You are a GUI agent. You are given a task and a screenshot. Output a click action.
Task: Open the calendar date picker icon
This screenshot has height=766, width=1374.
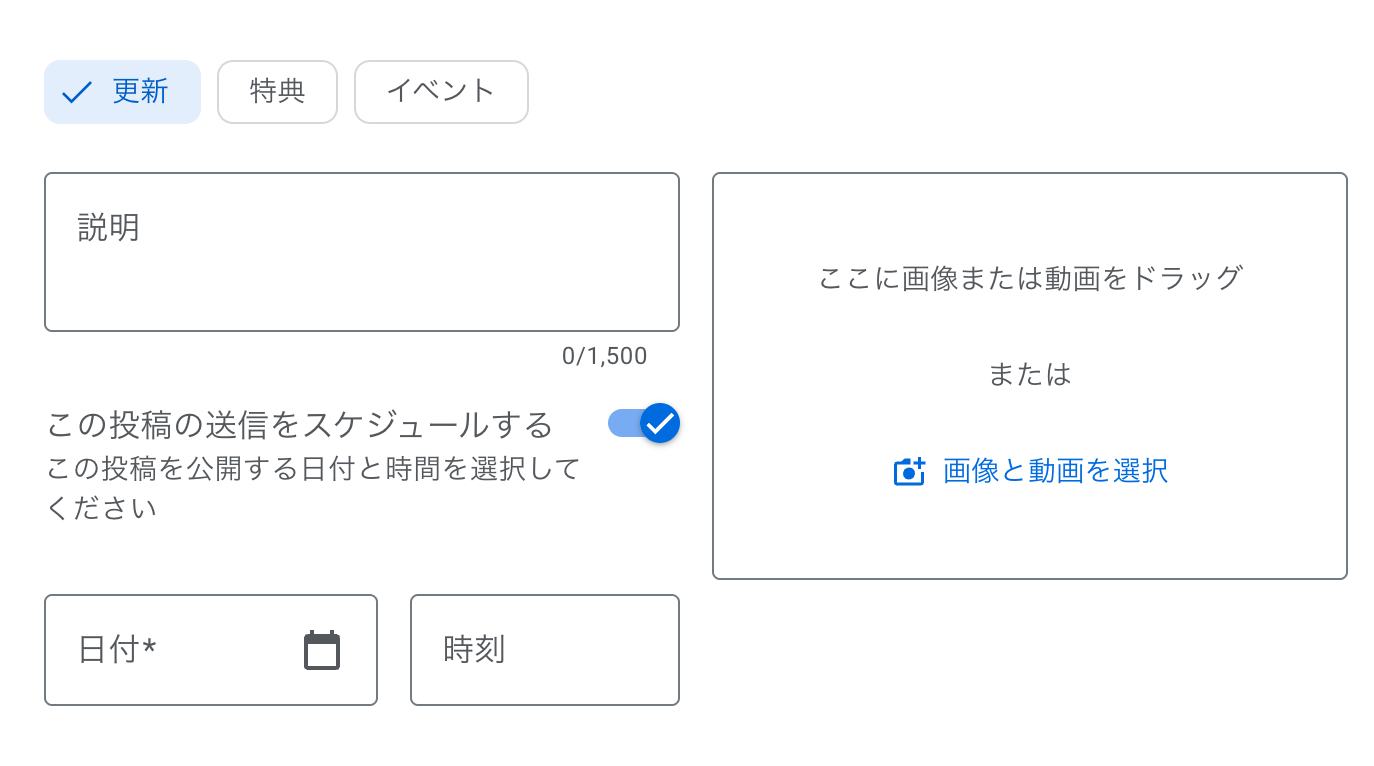point(322,651)
